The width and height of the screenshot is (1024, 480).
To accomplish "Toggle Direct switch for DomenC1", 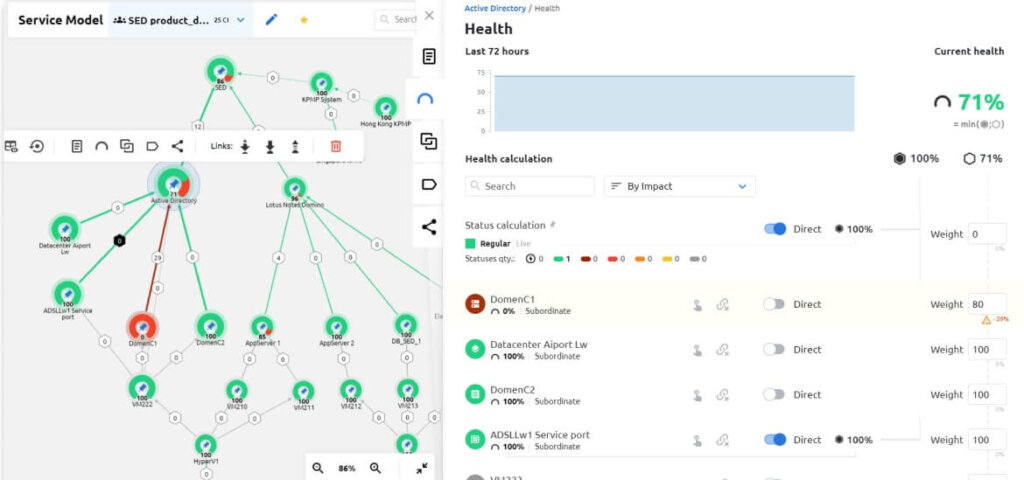I will click(x=774, y=304).
